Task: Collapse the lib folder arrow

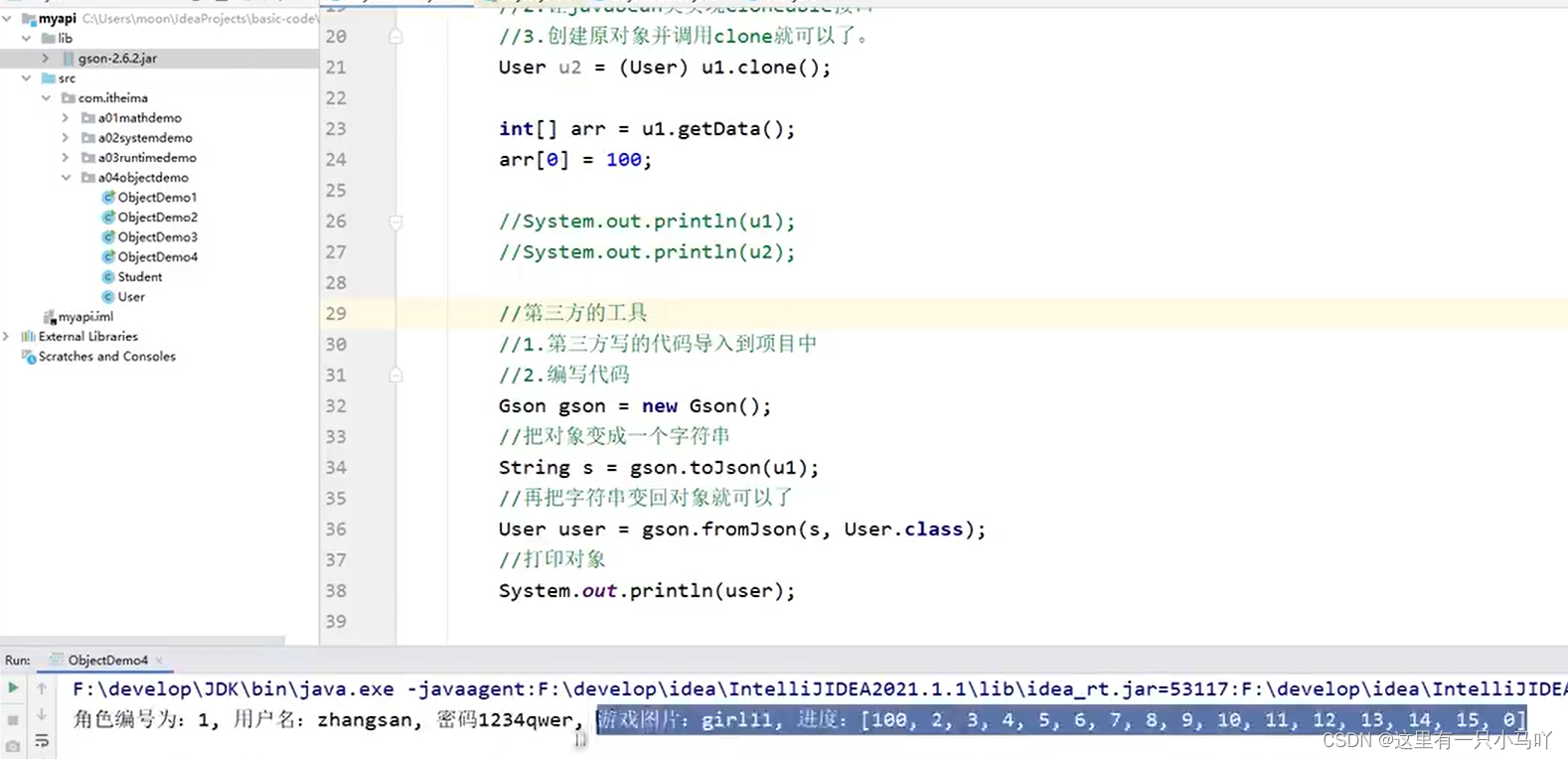Action: 27,38
